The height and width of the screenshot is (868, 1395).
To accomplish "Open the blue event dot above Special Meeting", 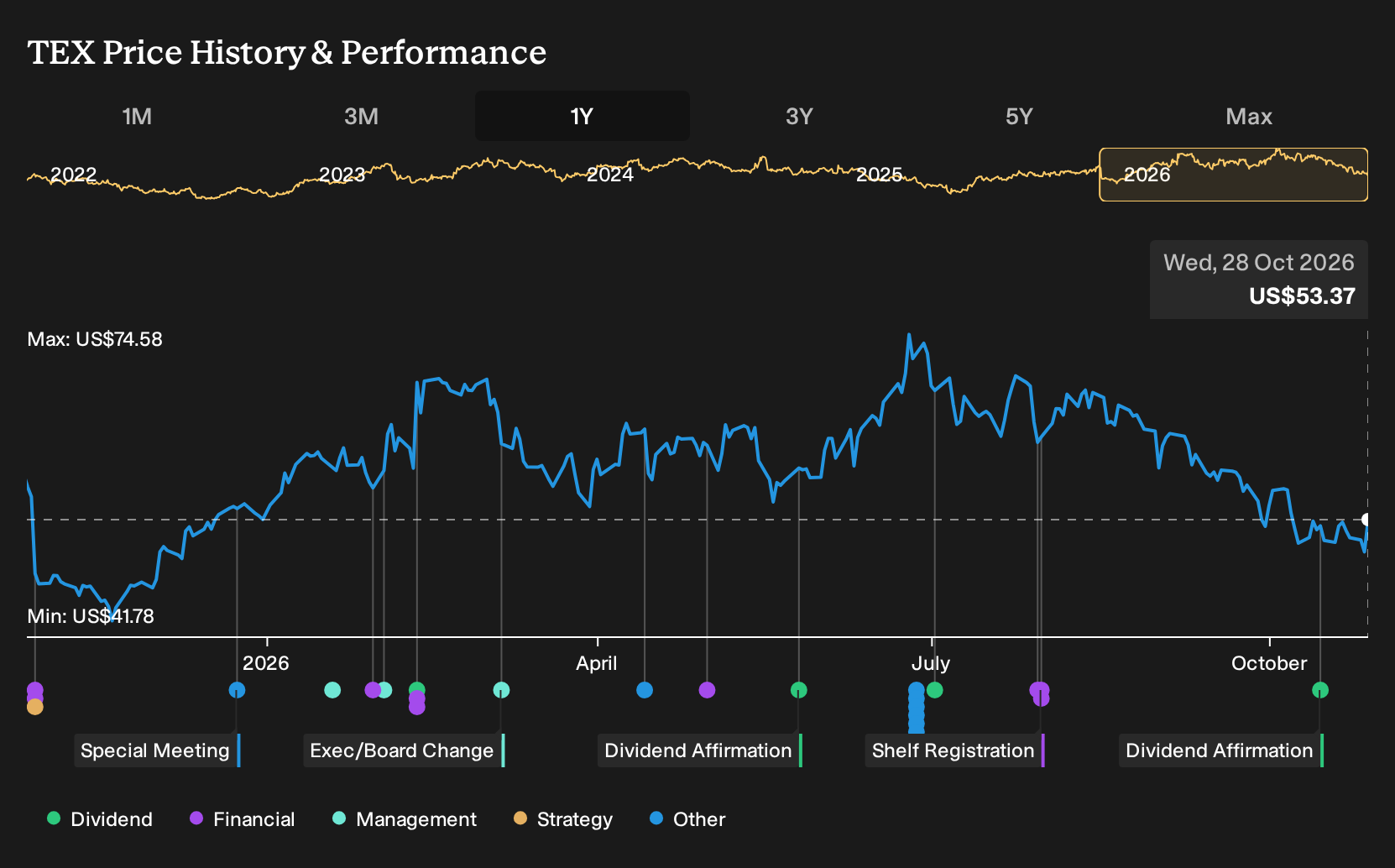I will (x=237, y=690).
